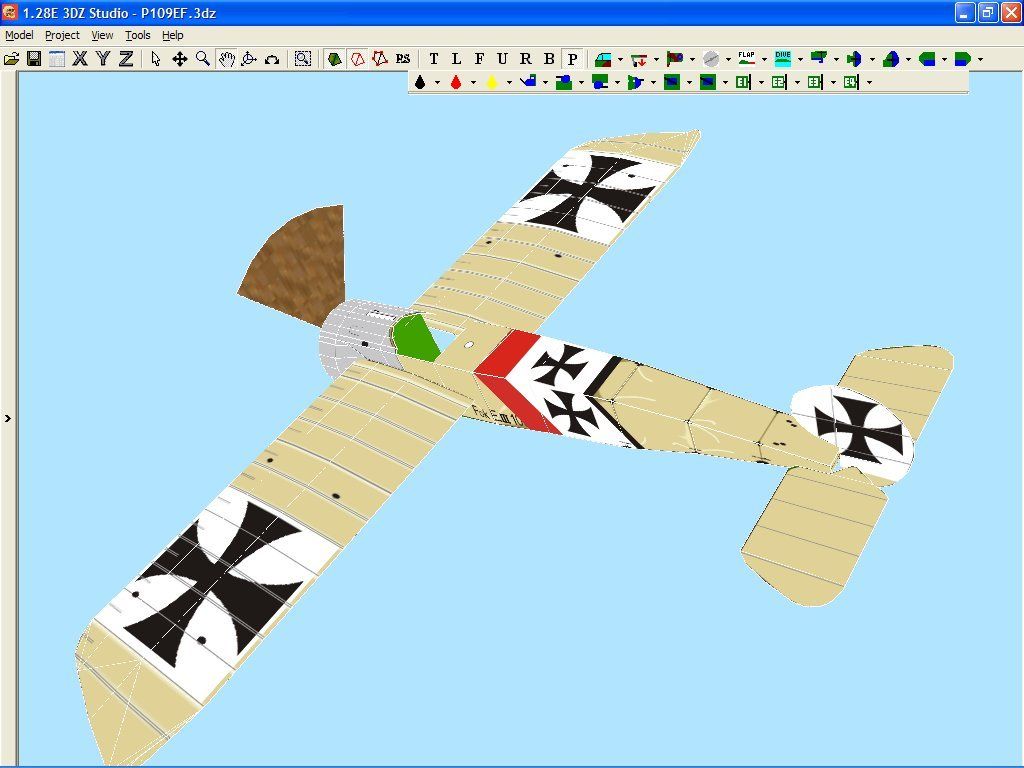Screen dimensions: 1024x768
Task: Switch to the L (left) view
Action: (456, 59)
